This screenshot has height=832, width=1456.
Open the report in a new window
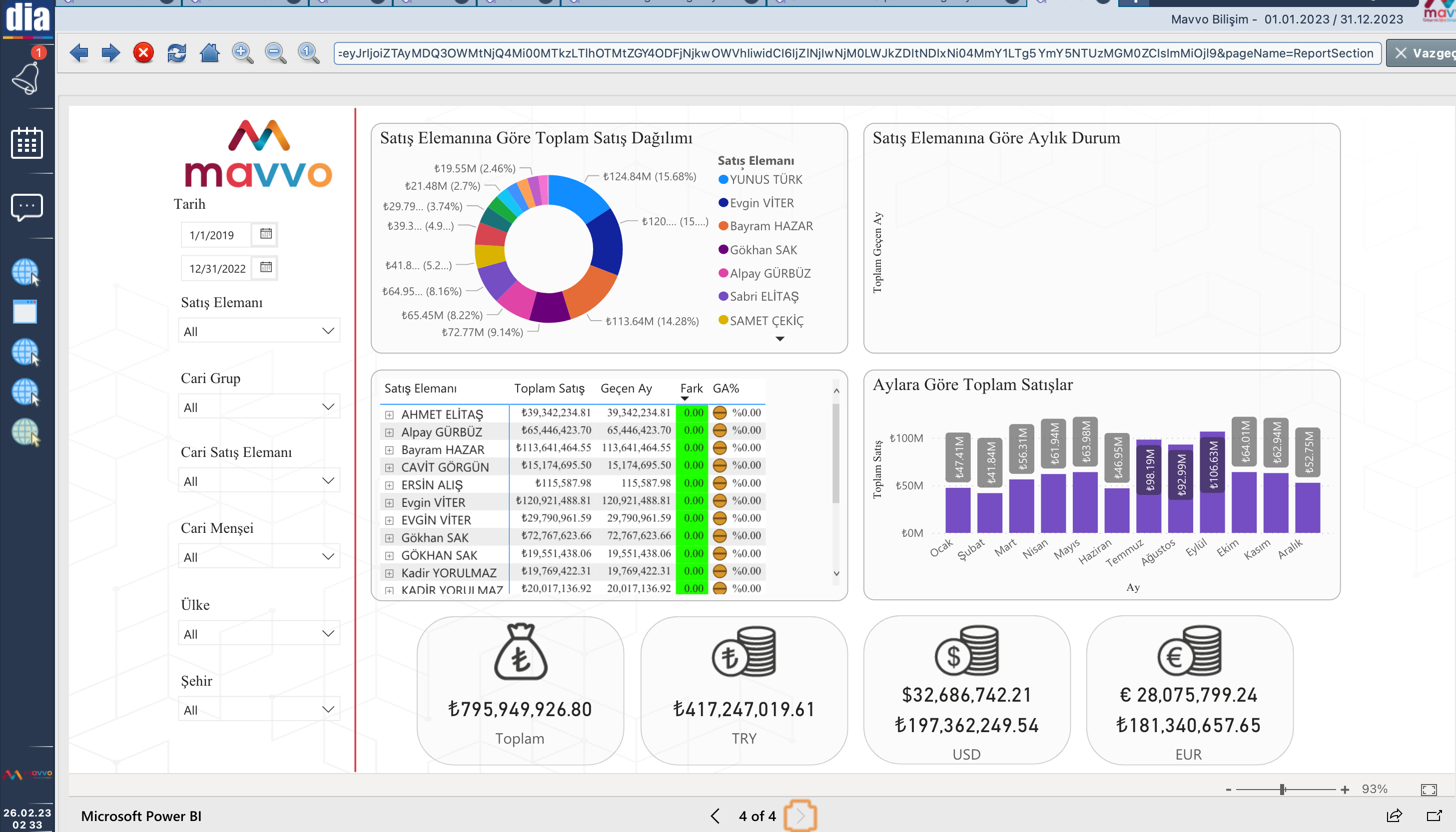(x=1434, y=816)
